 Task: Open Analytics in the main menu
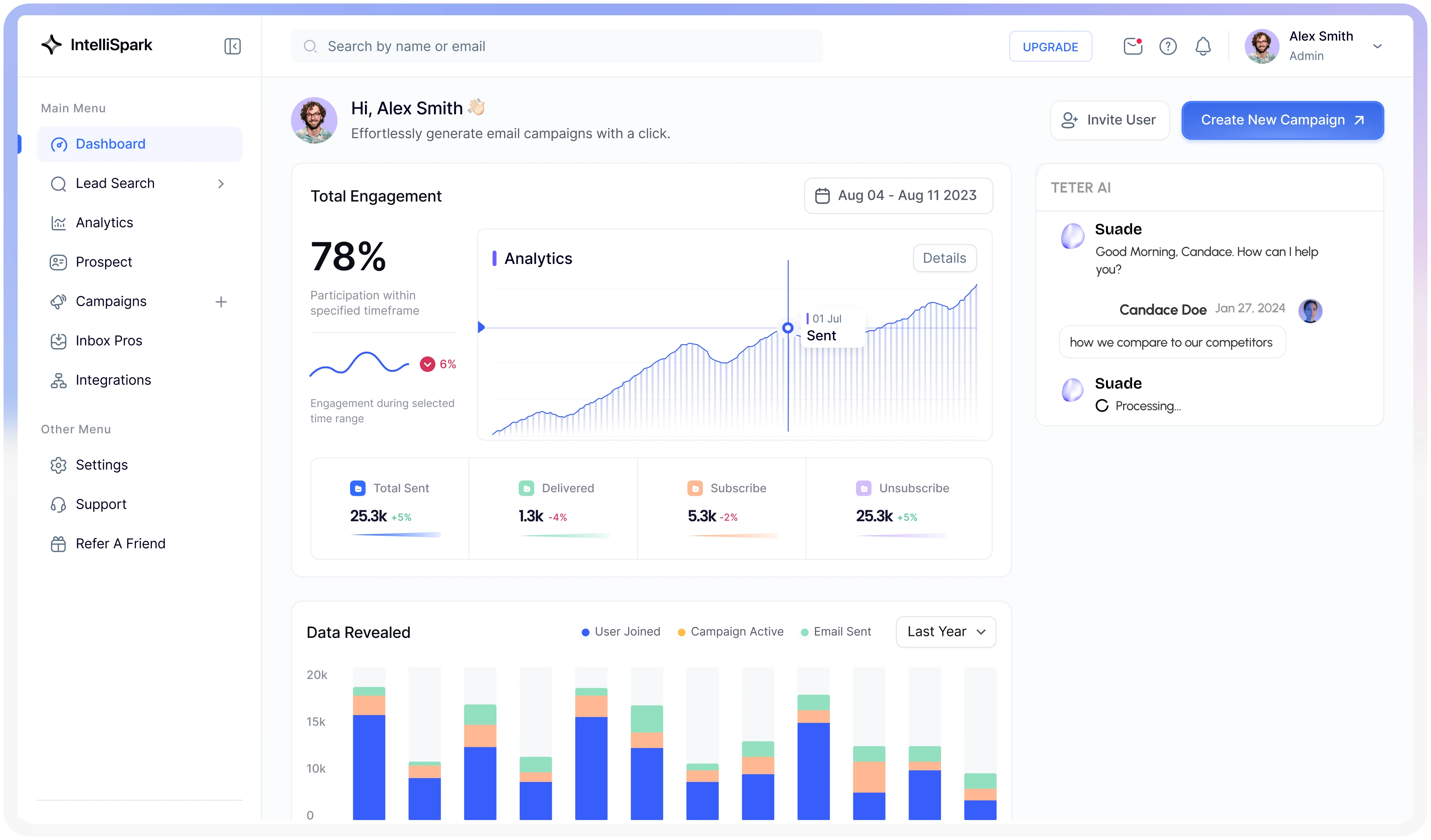[105, 223]
